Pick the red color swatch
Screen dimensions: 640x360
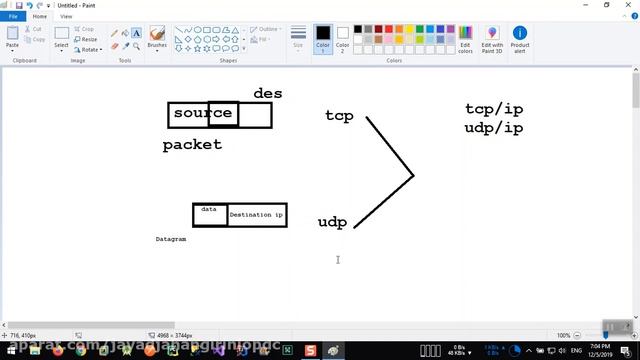pyautogui.click(x=389, y=29)
